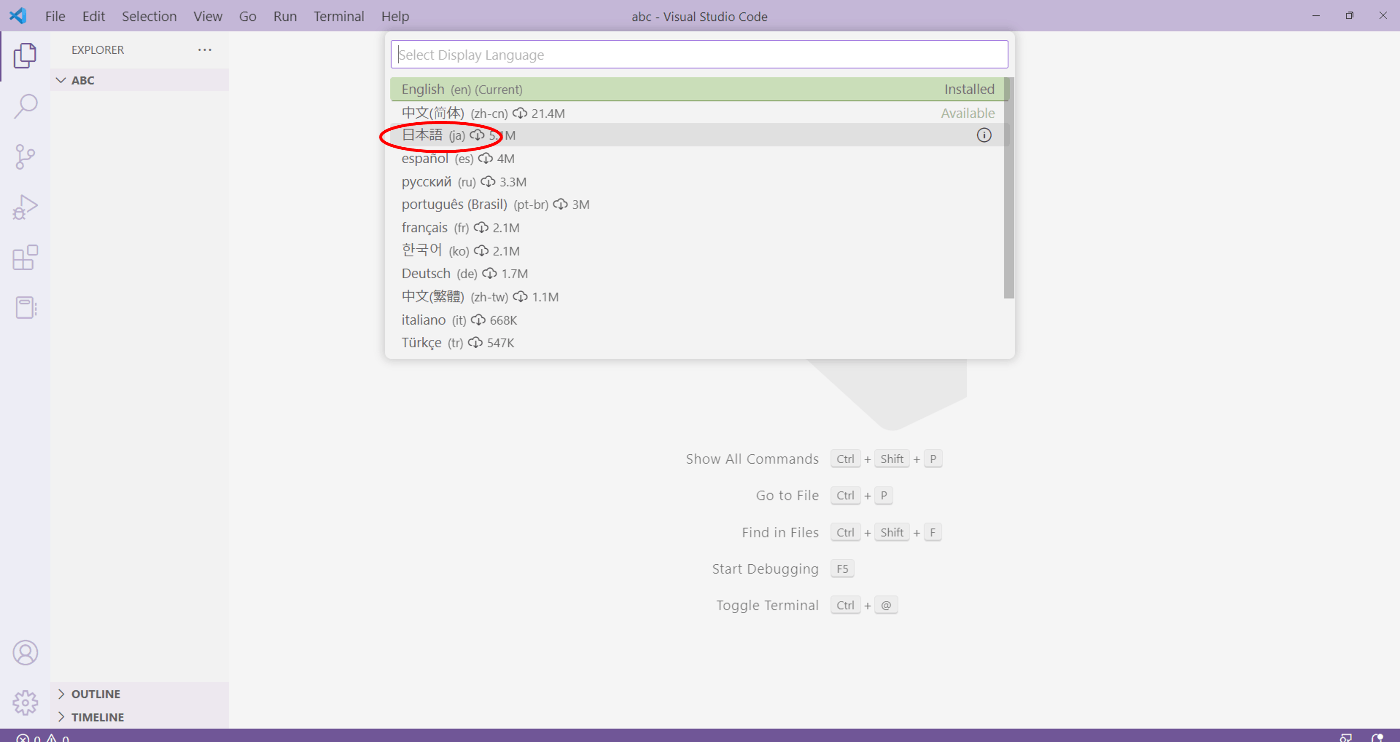The image size is (1400, 742).
Task: Expand the TIMELINE section
Action: pos(140,717)
